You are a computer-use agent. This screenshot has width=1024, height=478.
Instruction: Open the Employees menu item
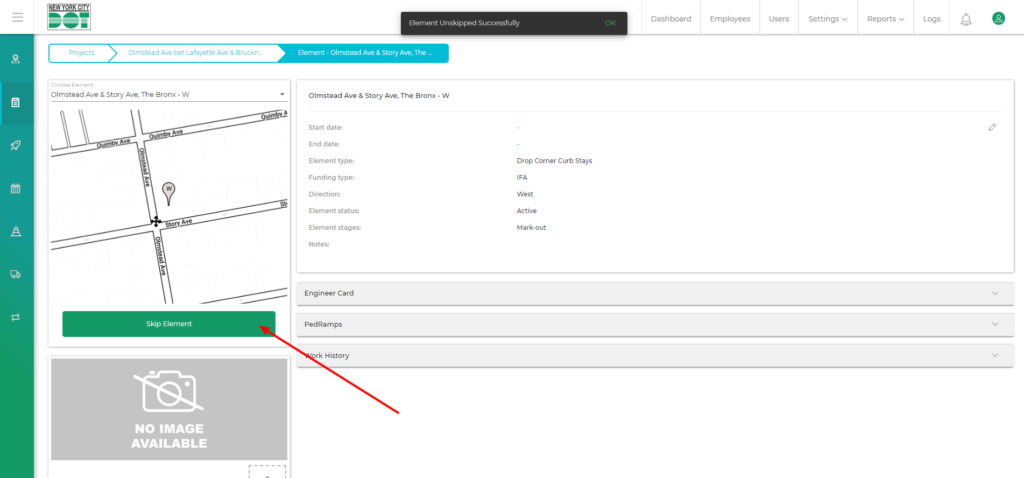pyautogui.click(x=730, y=19)
